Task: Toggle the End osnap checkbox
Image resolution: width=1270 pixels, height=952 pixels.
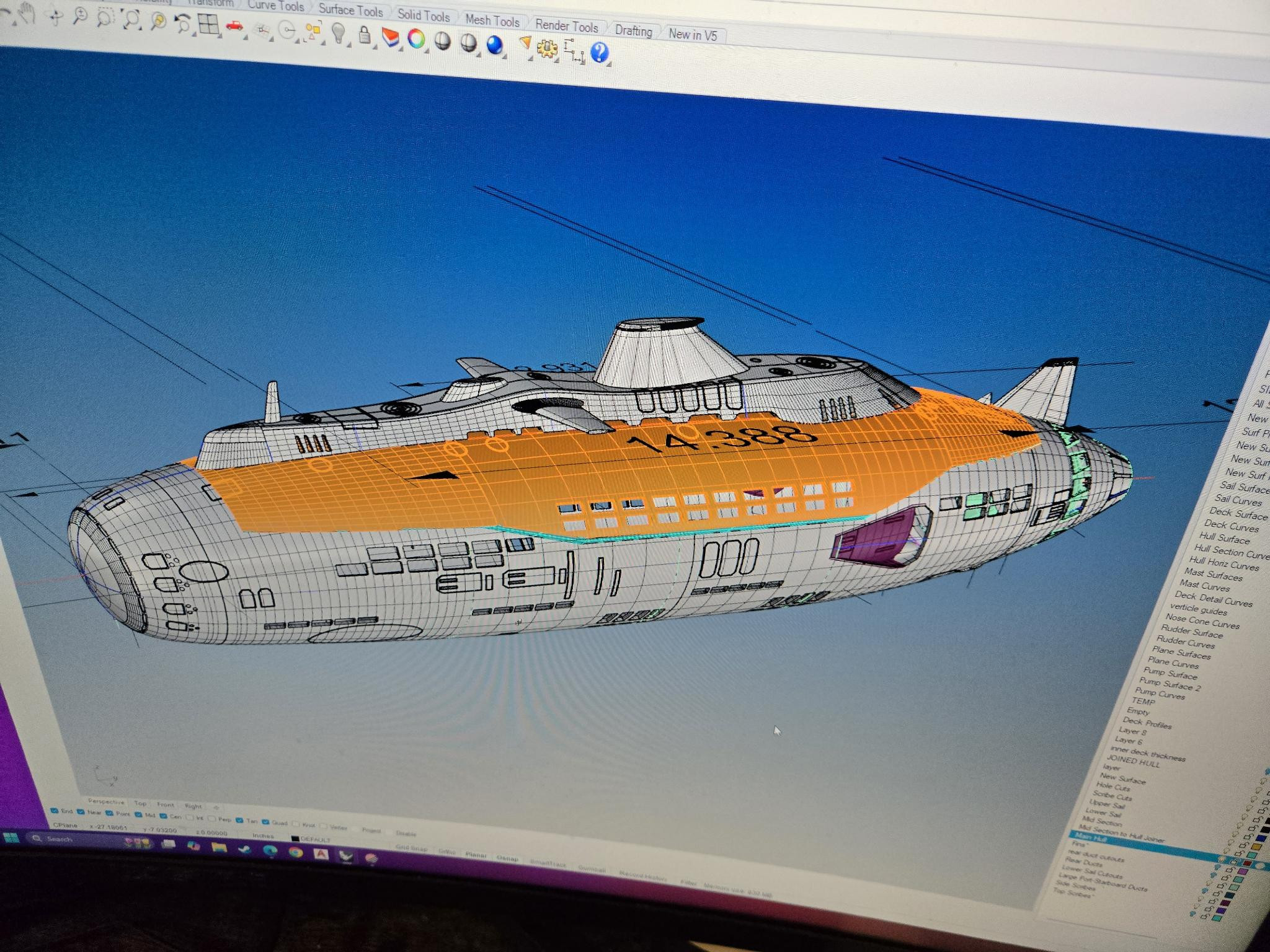Action: pos(55,811)
